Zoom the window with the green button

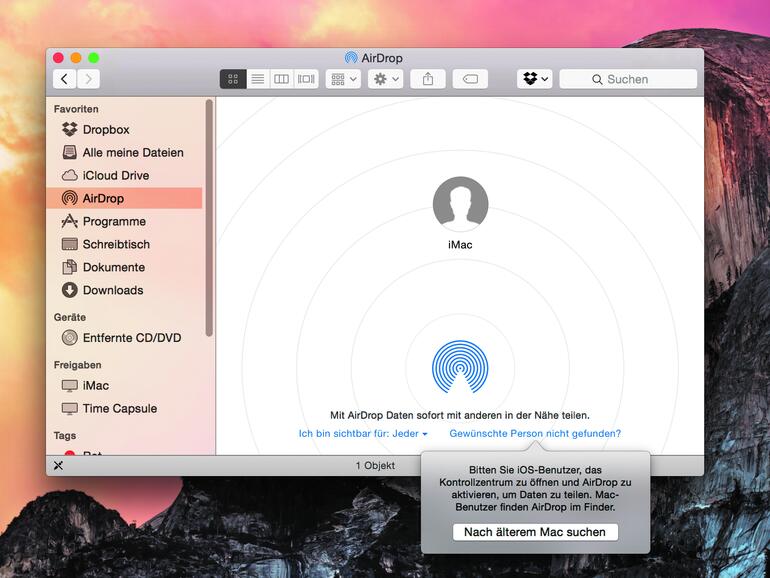pyautogui.click(x=94, y=58)
